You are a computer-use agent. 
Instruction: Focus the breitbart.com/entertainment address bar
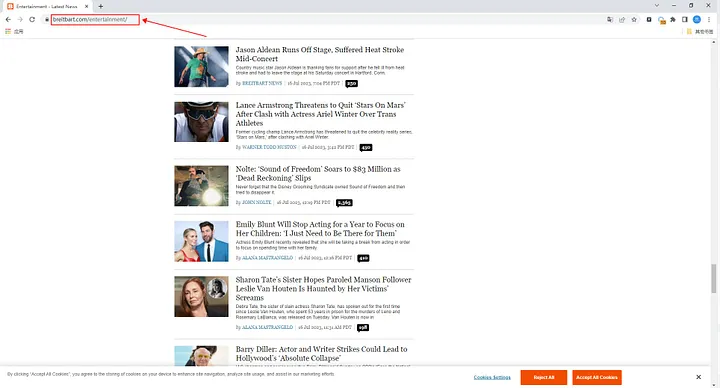[x=95, y=19]
